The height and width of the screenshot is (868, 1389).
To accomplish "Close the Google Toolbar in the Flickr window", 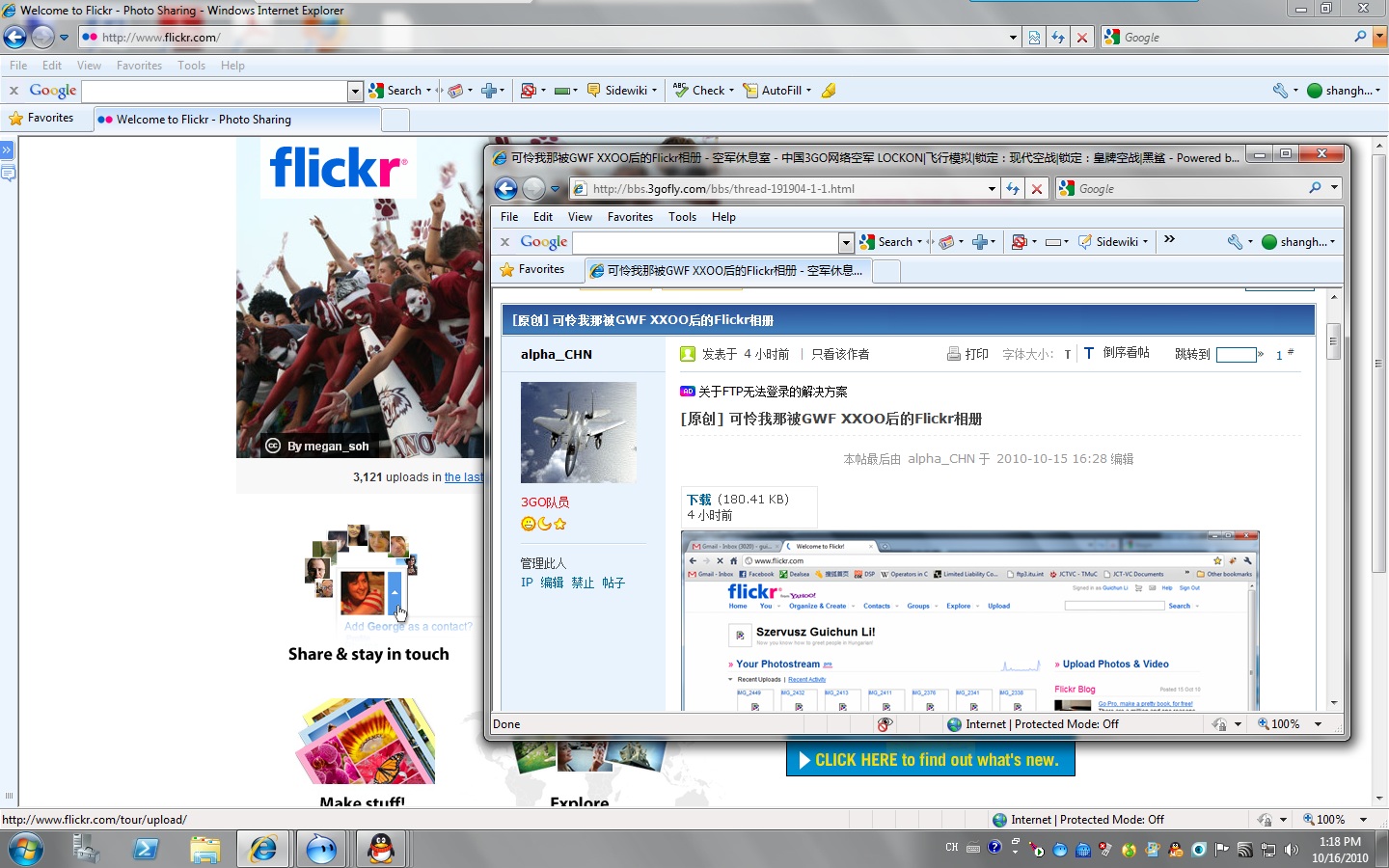I will [14, 91].
